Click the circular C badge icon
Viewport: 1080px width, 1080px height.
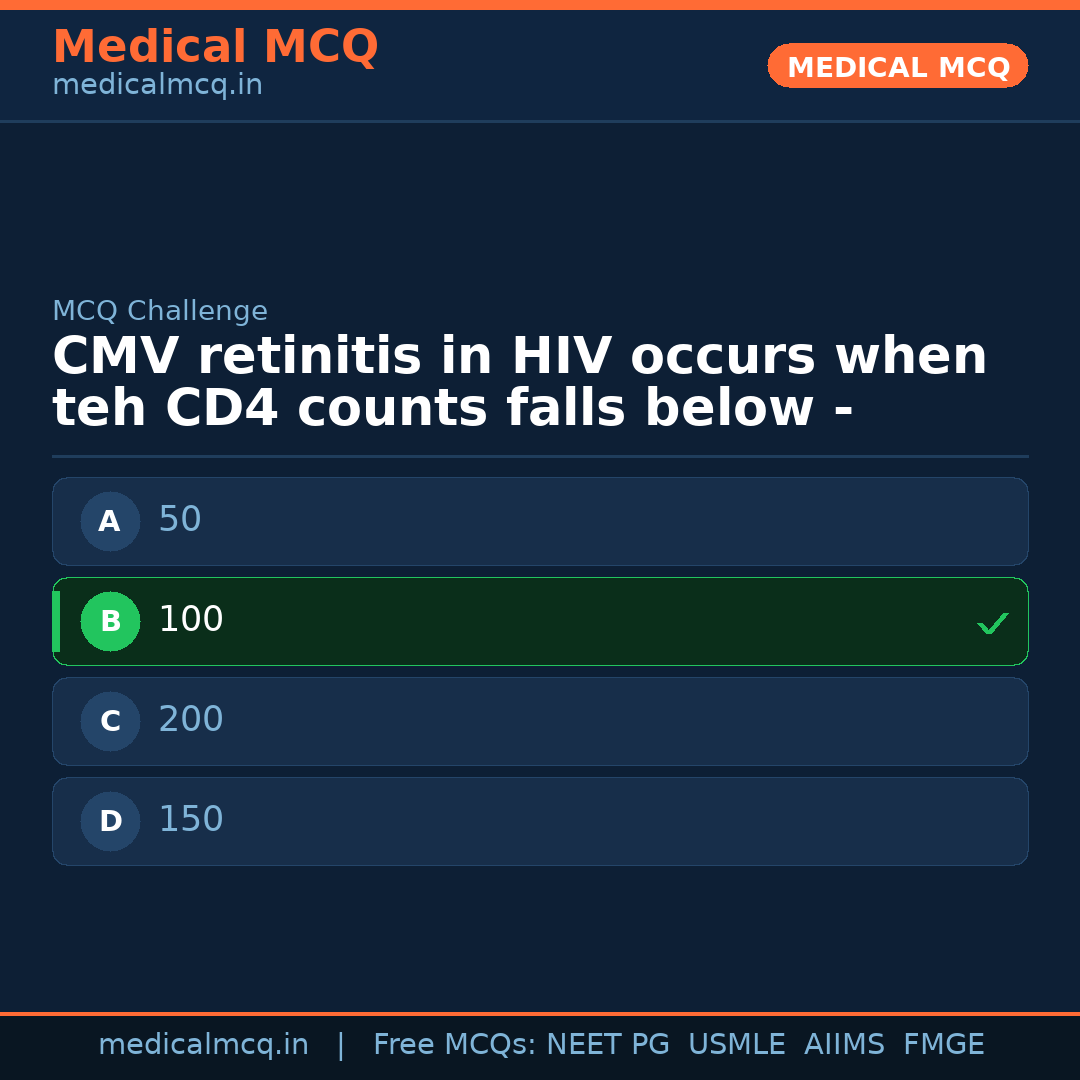[x=110, y=721]
